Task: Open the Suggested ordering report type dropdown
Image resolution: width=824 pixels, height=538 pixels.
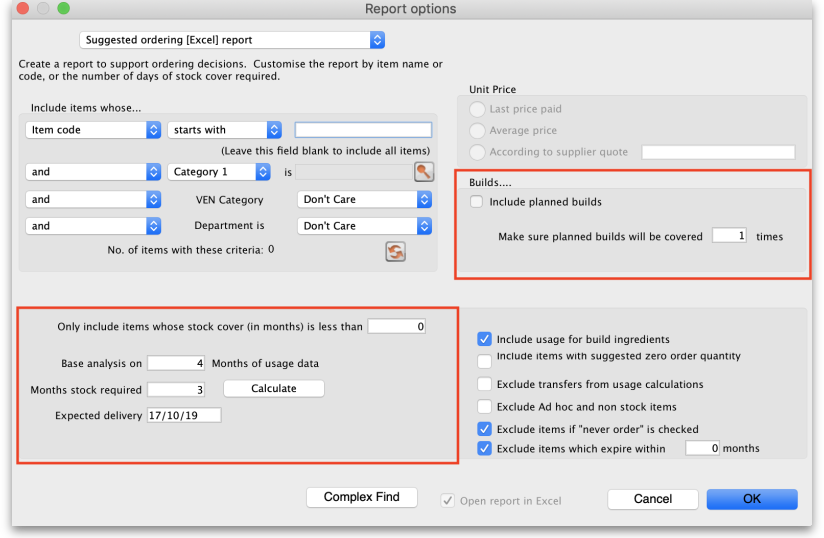Action: coord(232,40)
